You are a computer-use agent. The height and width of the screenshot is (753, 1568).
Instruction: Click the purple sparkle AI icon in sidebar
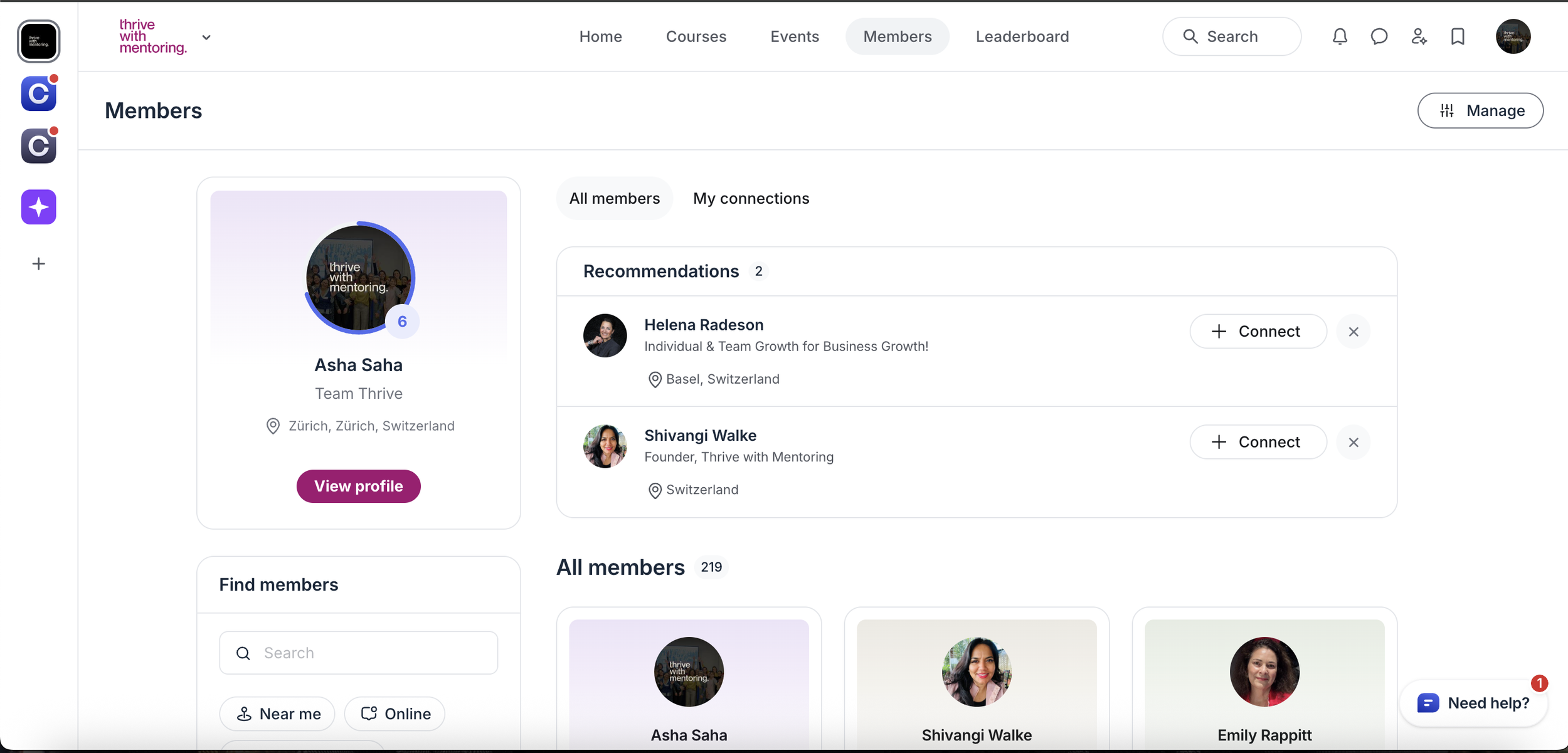coord(39,207)
